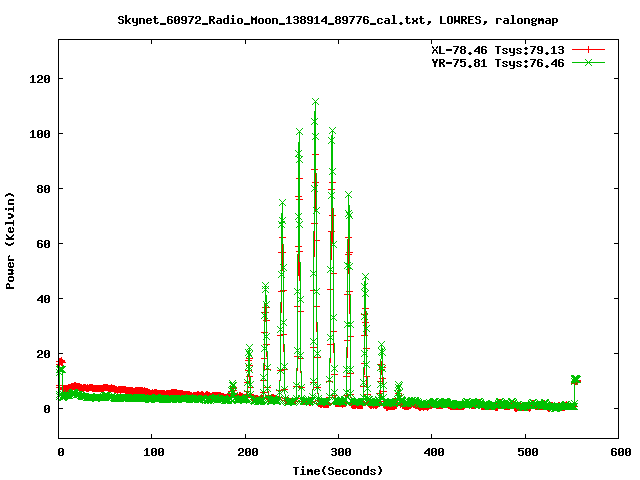Click the 300 tick label on x-axis
The height and width of the screenshot is (480, 640).
338,453
